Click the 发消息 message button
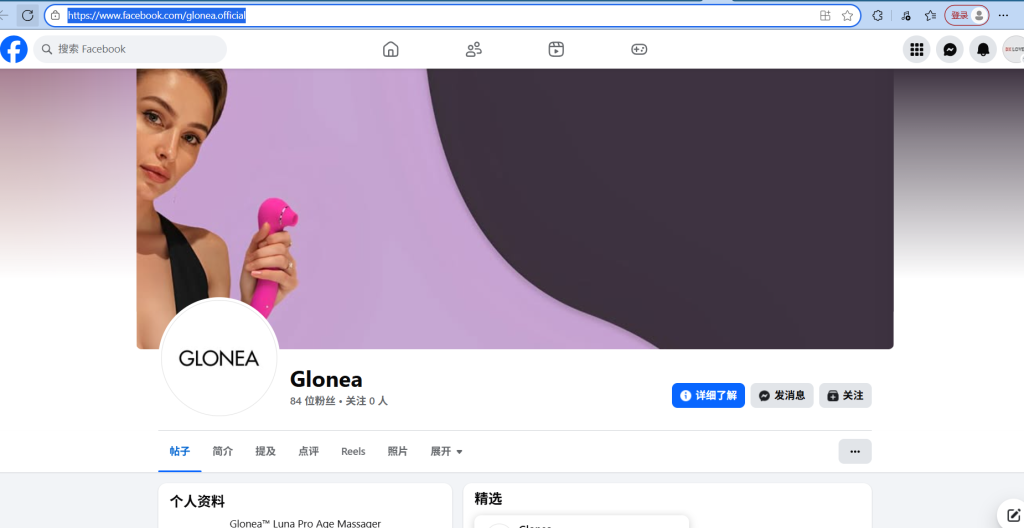 (x=782, y=395)
